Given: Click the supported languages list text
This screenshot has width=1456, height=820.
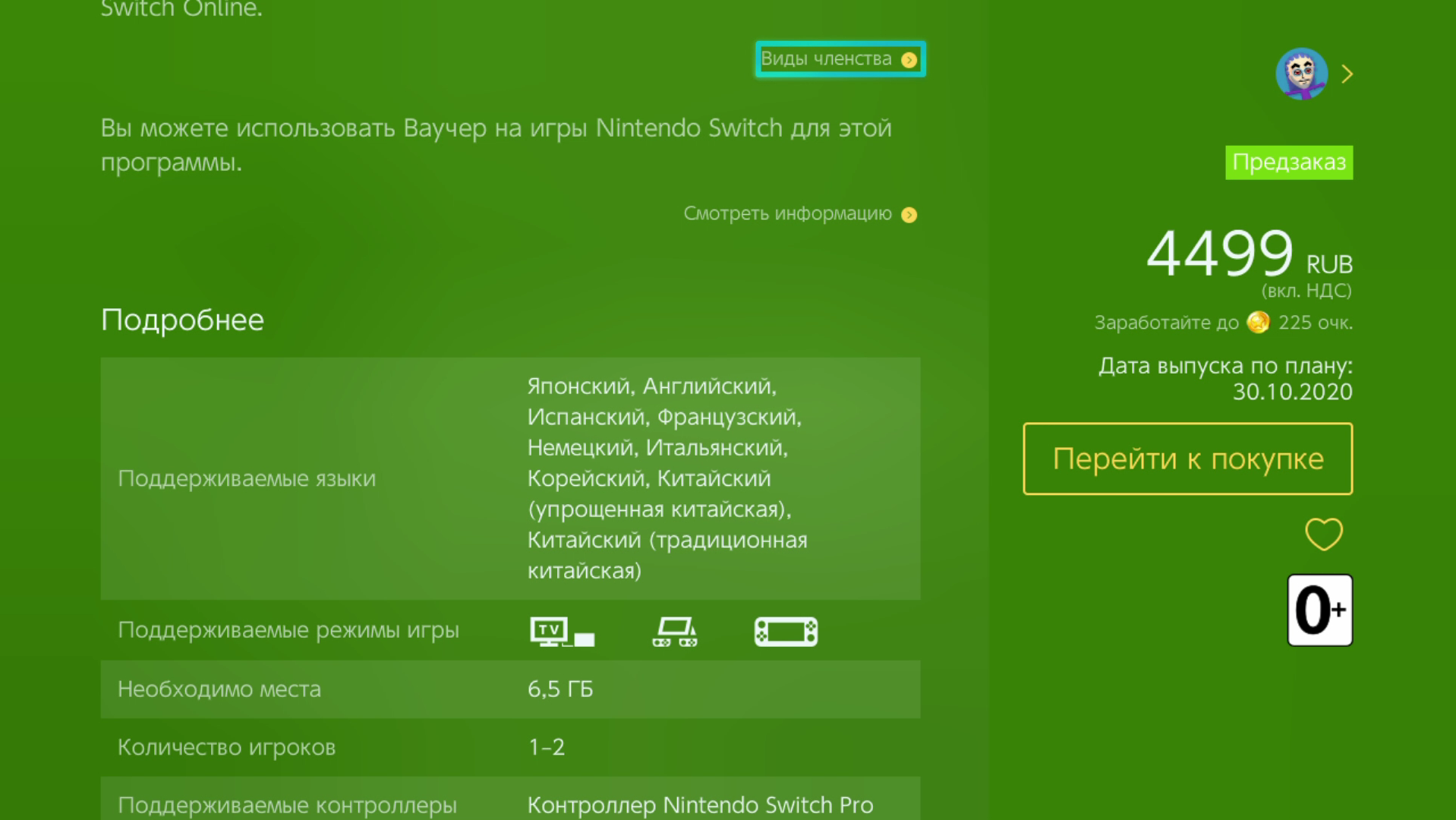Looking at the screenshot, I should point(667,478).
